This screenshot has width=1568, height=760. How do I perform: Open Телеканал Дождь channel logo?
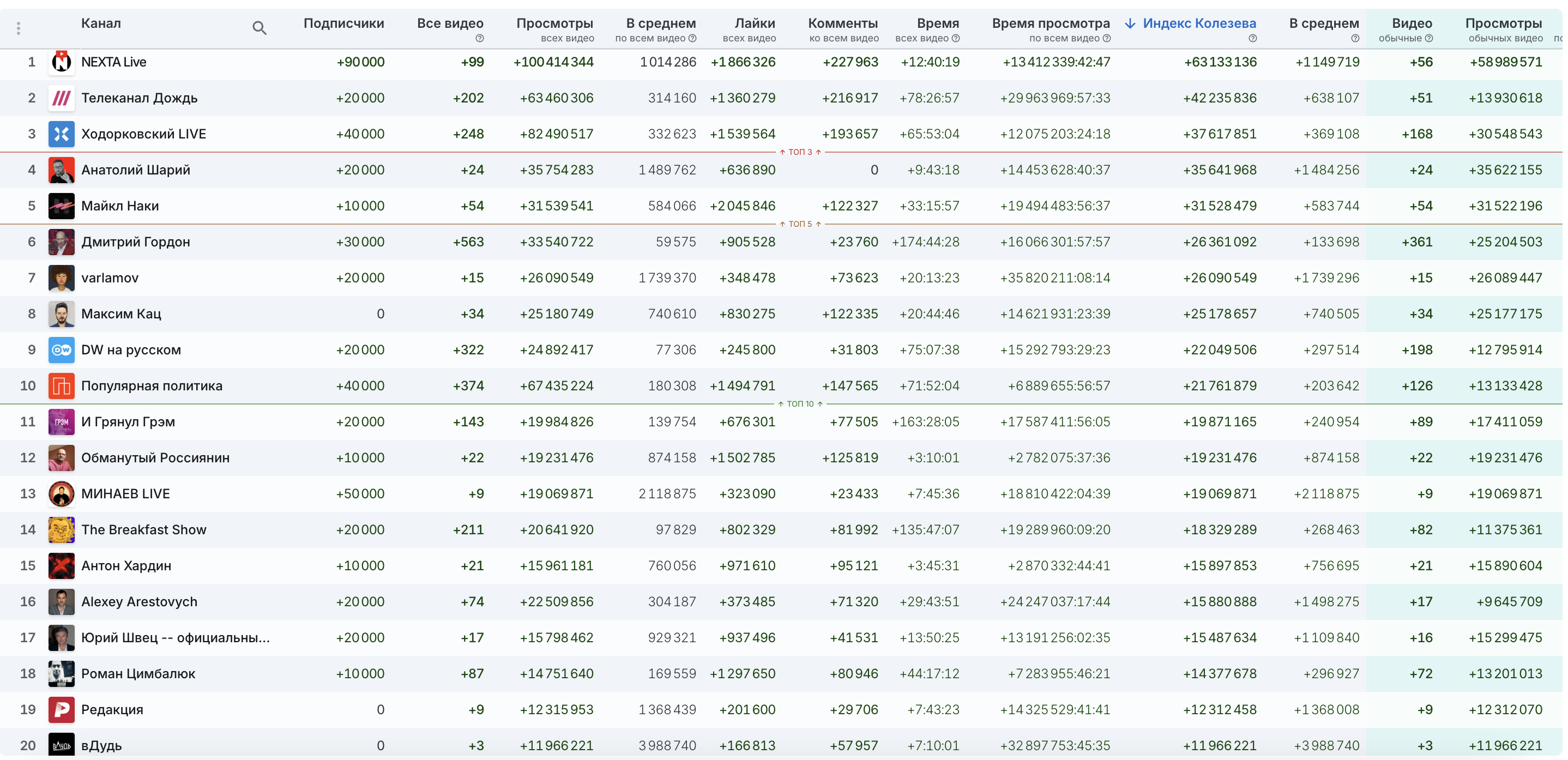pos(62,98)
